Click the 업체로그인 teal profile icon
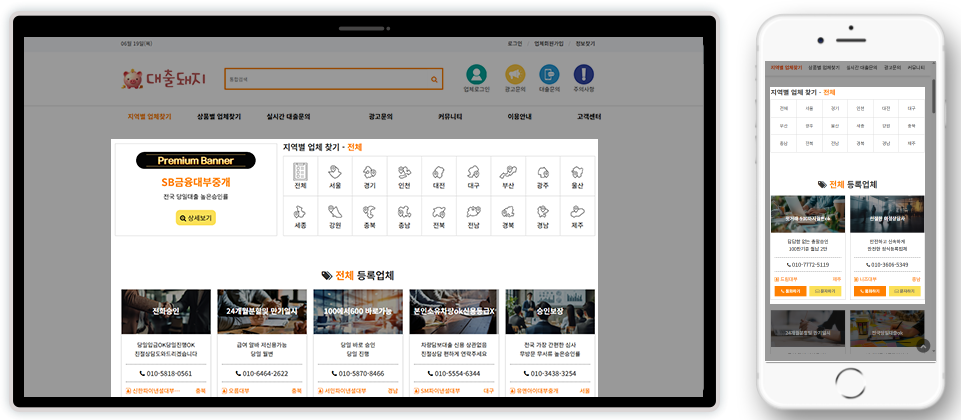This screenshot has width=961, height=420. coord(476,75)
